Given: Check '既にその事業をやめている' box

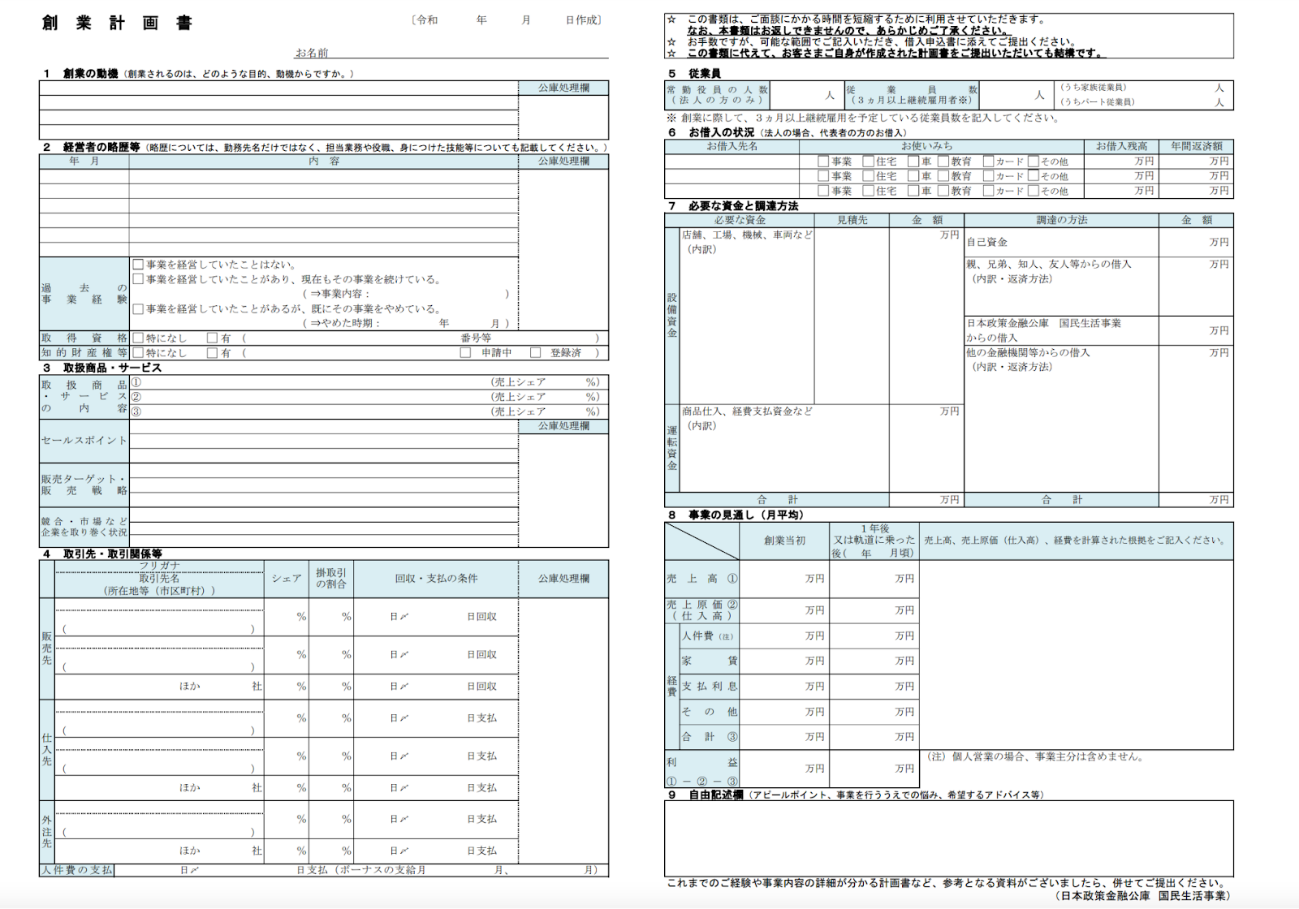Looking at the screenshot, I should point(138,309).
